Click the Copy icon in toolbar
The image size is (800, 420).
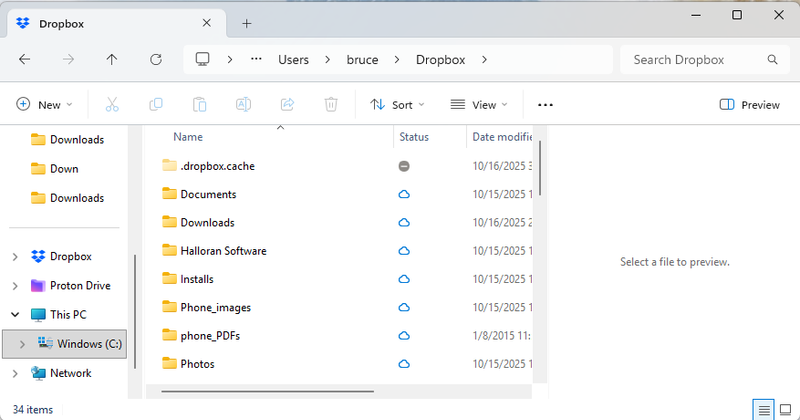point(156,104)
